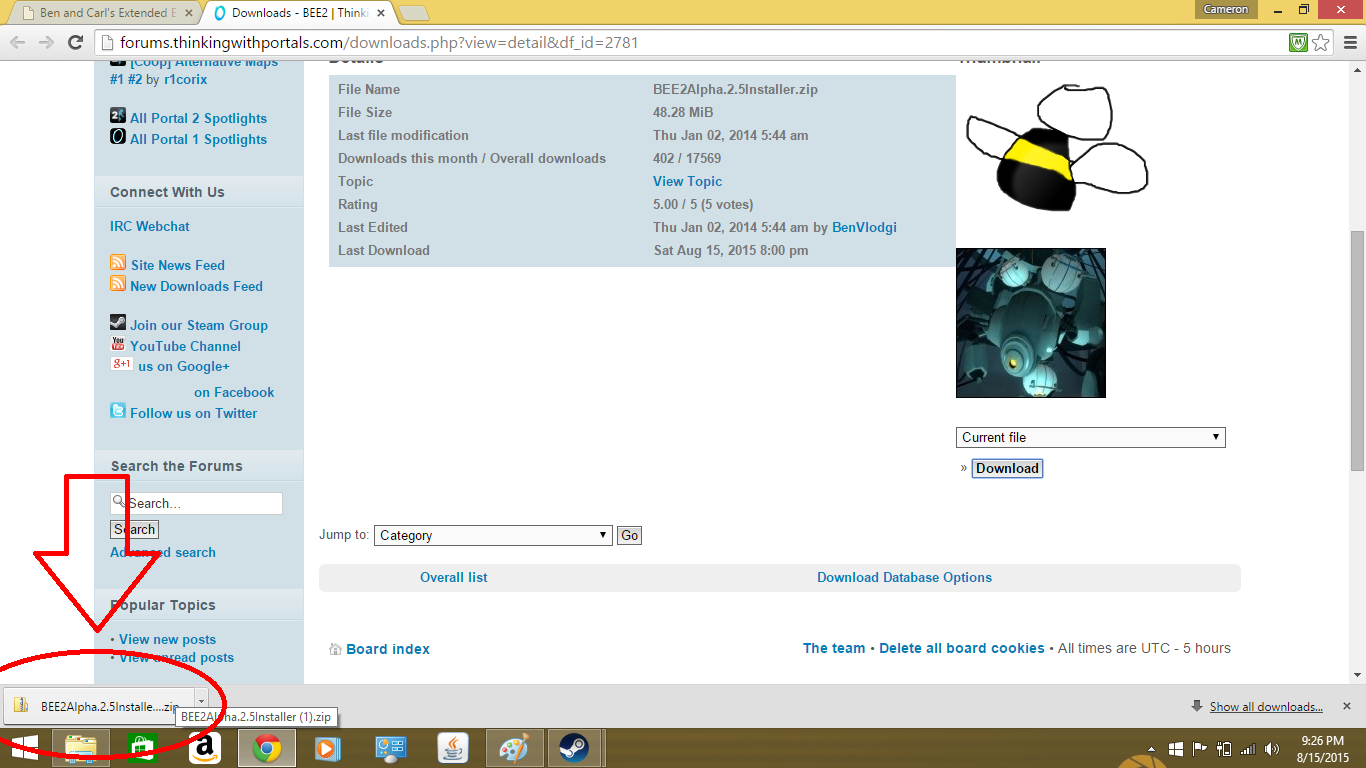Click View new posts

point(167,639)
